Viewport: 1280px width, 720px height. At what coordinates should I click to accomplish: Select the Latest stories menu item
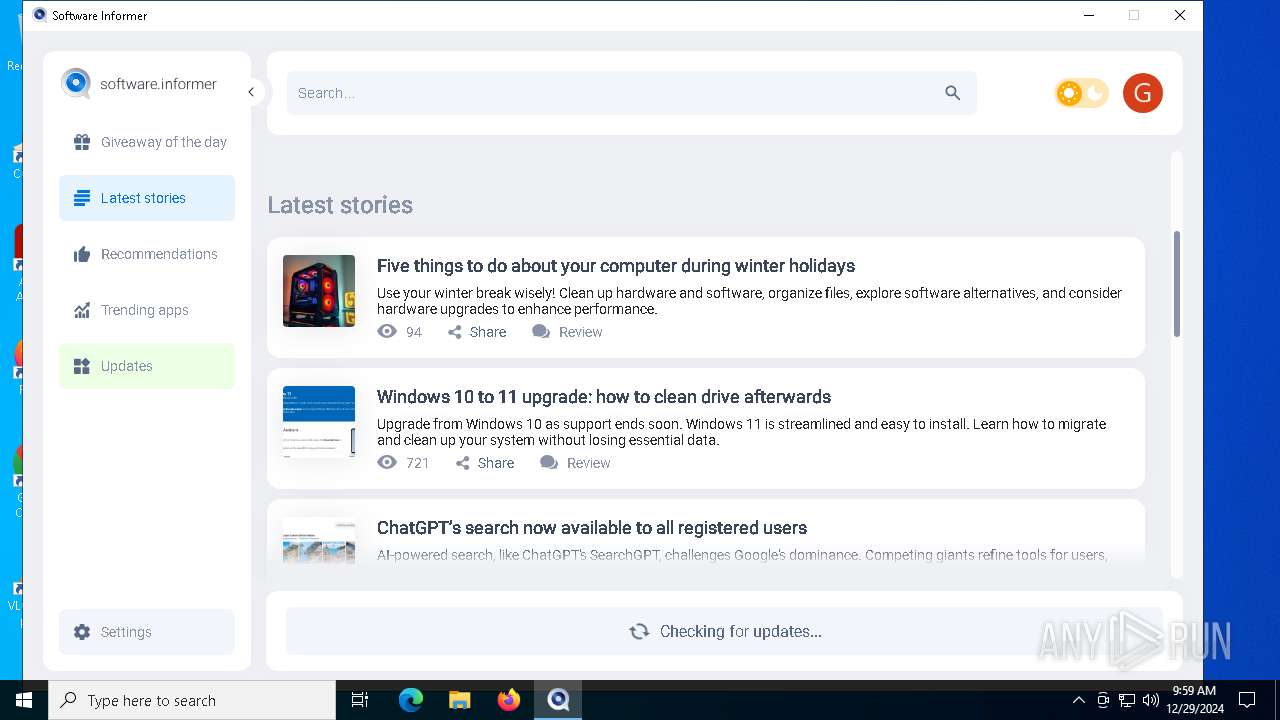[x=147, y=198]
